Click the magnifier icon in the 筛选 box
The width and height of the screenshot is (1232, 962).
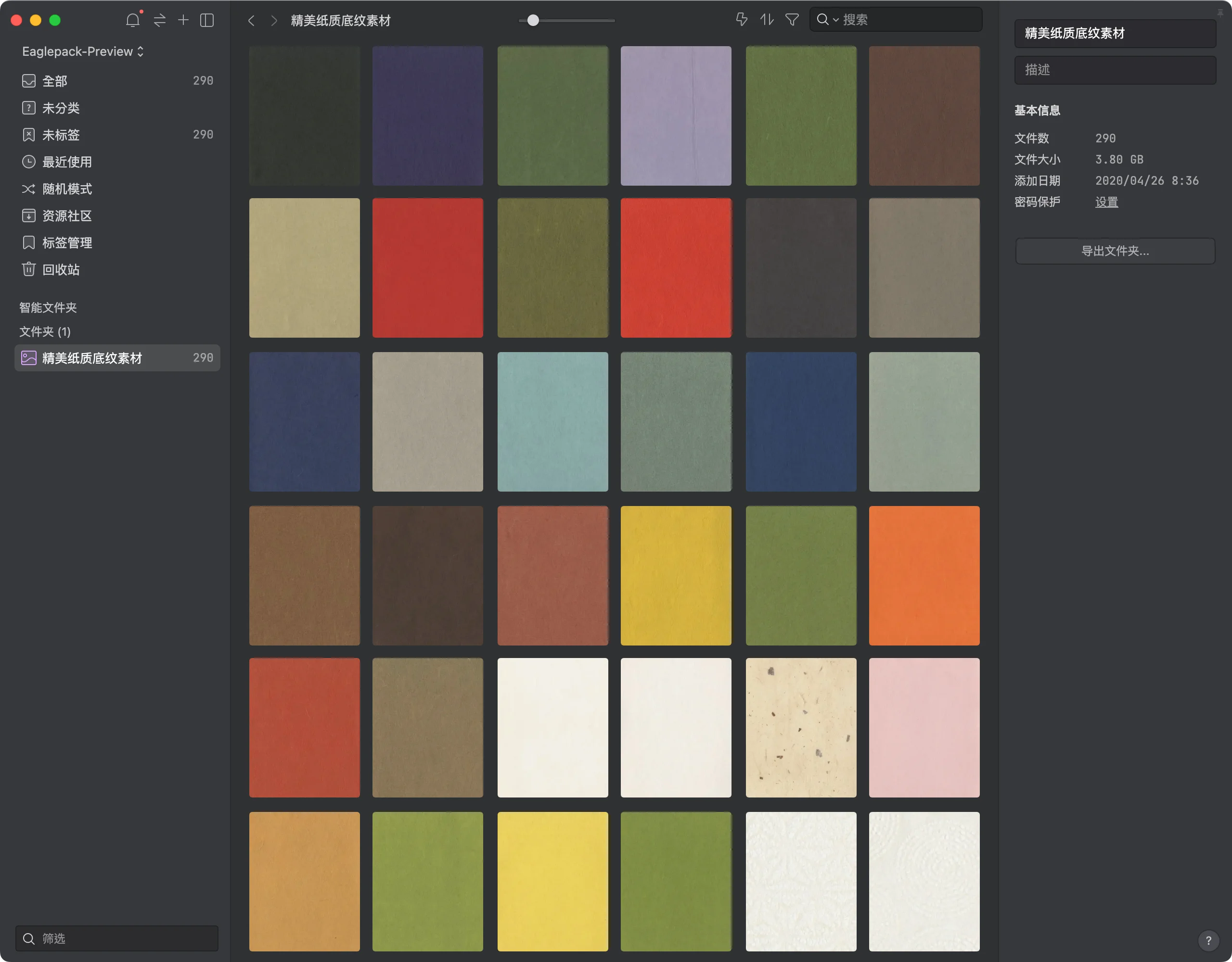[x=29, y=938]
